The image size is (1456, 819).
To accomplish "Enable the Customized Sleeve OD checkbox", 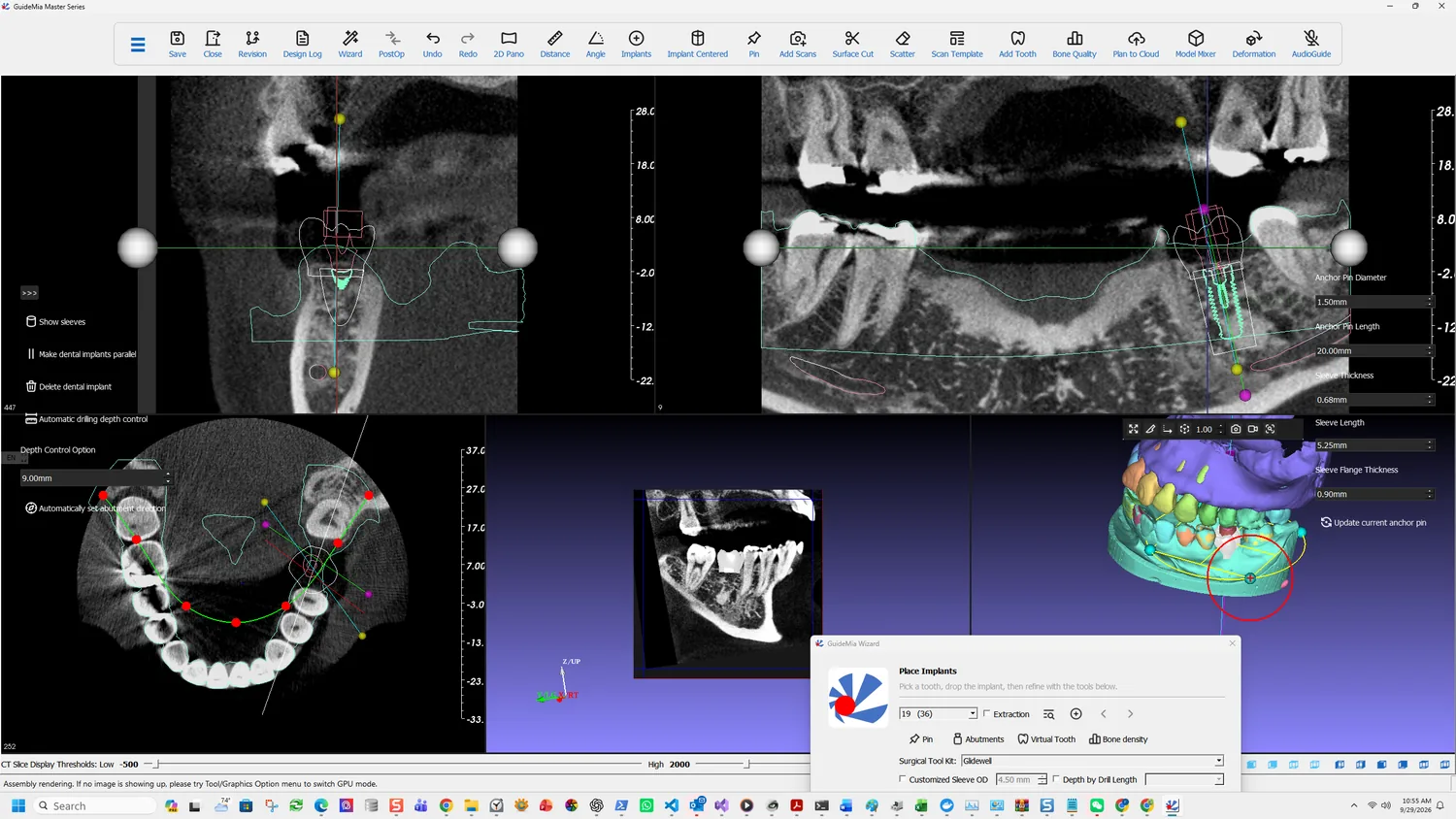I will 903,779.
